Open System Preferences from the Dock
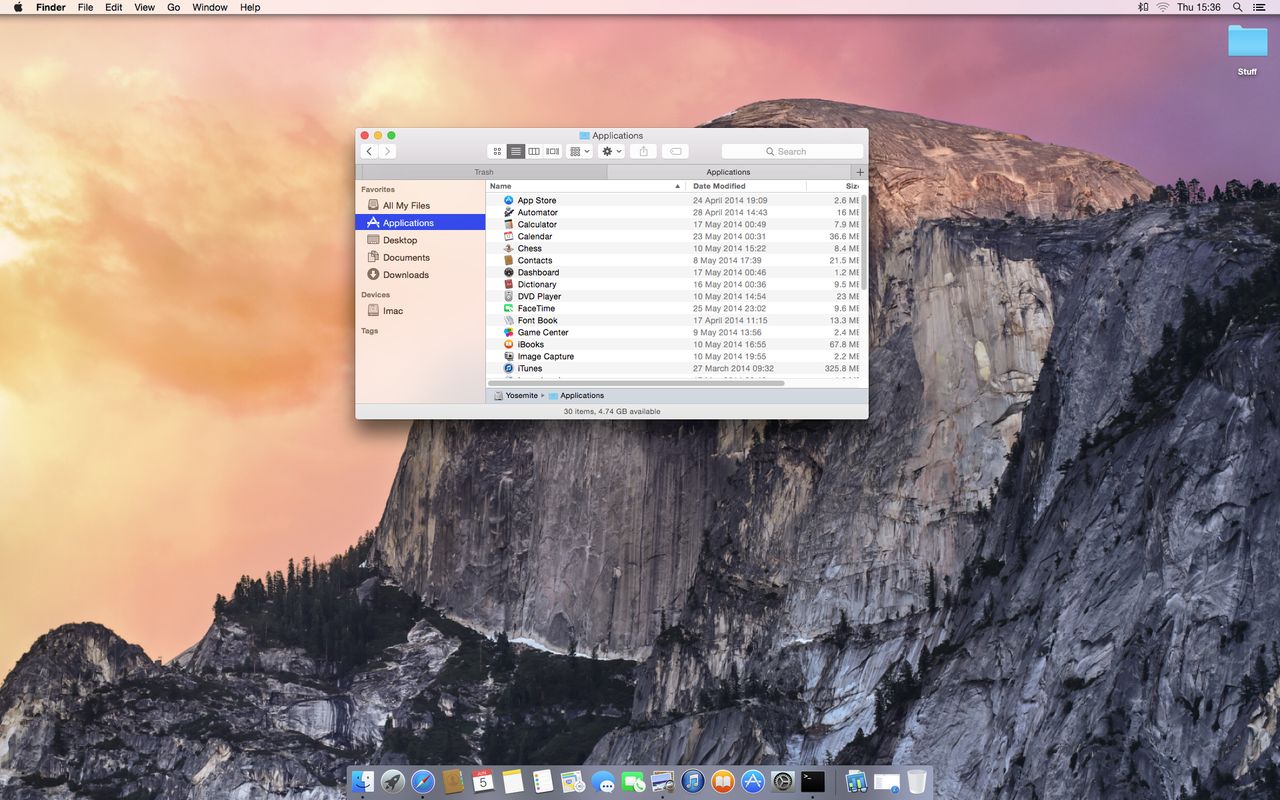This screenshot has width=1280, height=800. point(783,782)
